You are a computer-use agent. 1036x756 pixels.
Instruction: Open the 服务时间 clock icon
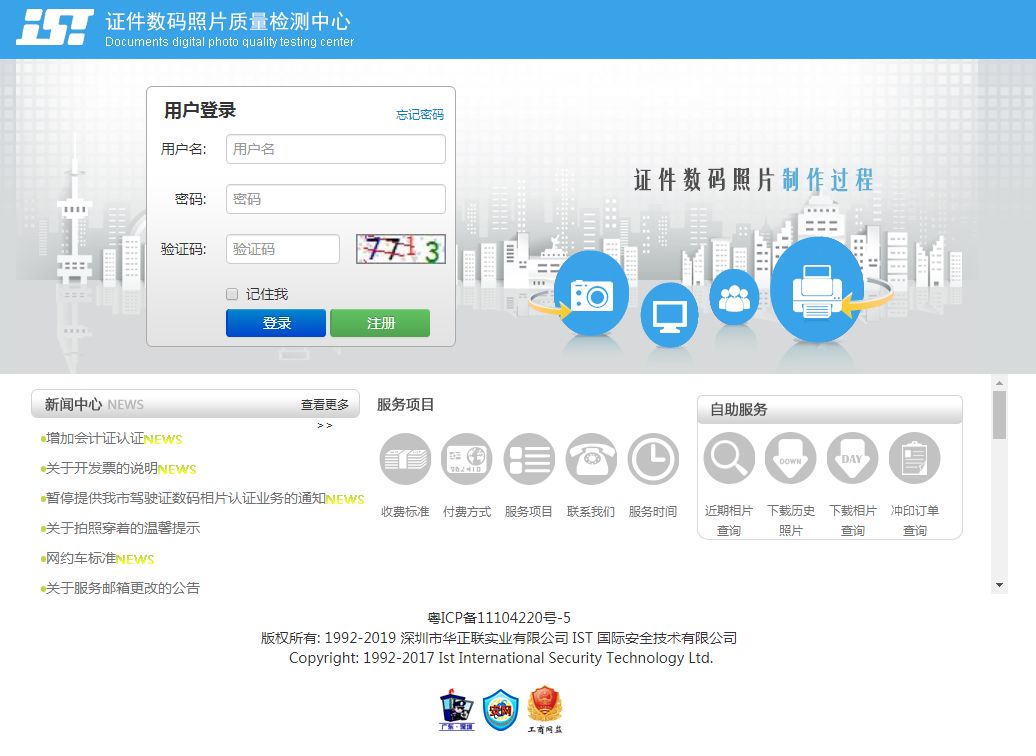pyautogui.click(x=652, y=458)
